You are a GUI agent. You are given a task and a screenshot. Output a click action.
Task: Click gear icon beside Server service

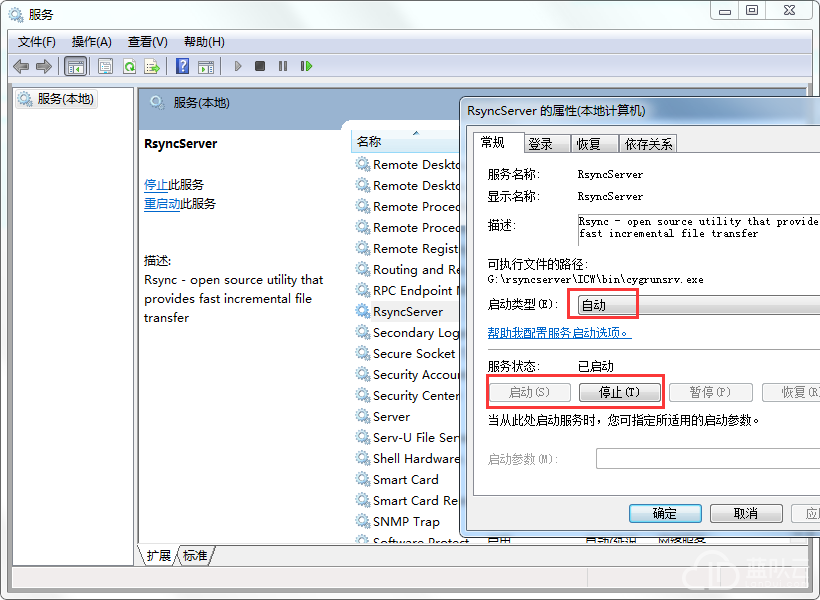363,416
